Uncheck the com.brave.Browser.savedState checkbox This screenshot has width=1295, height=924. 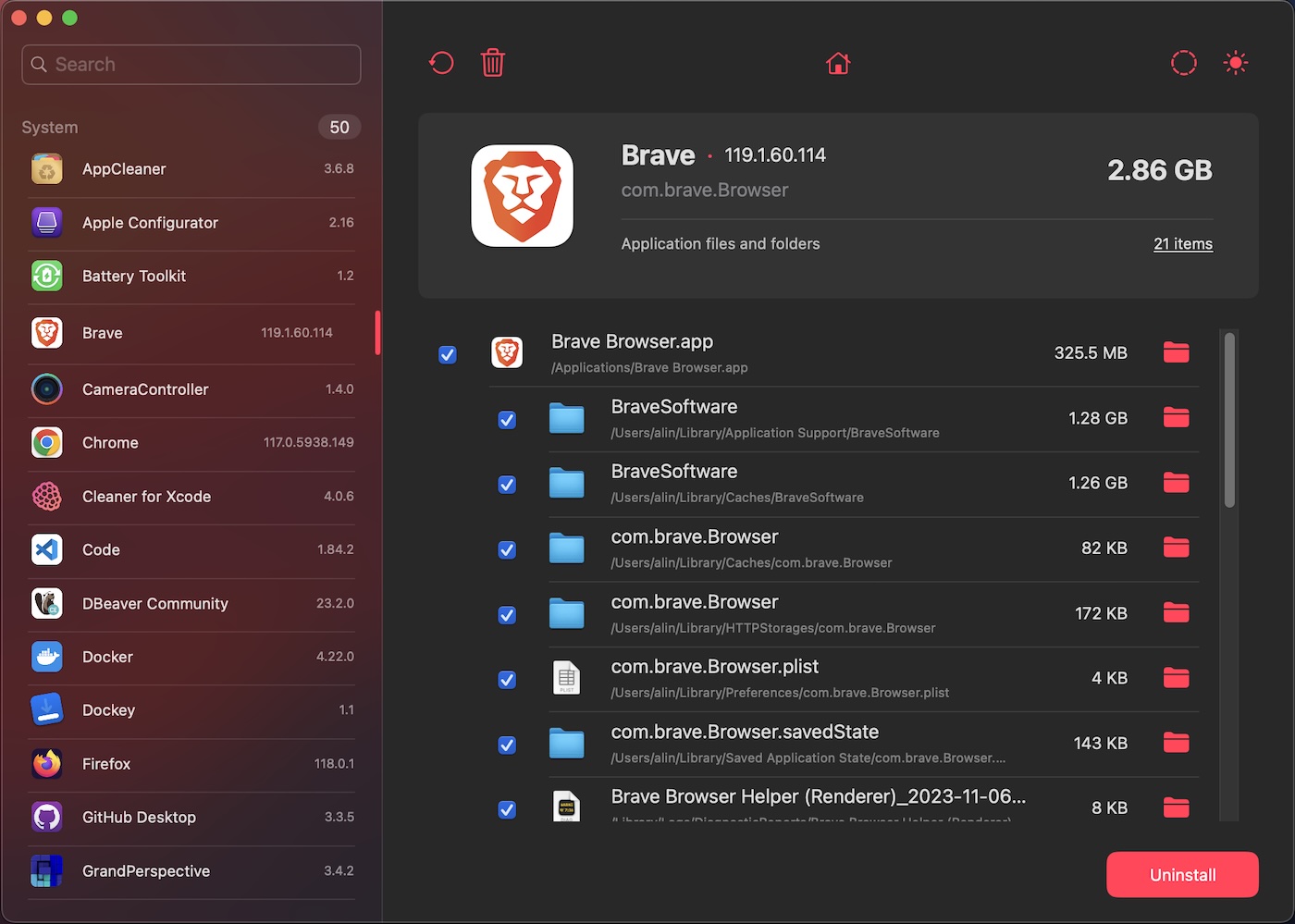507,745
